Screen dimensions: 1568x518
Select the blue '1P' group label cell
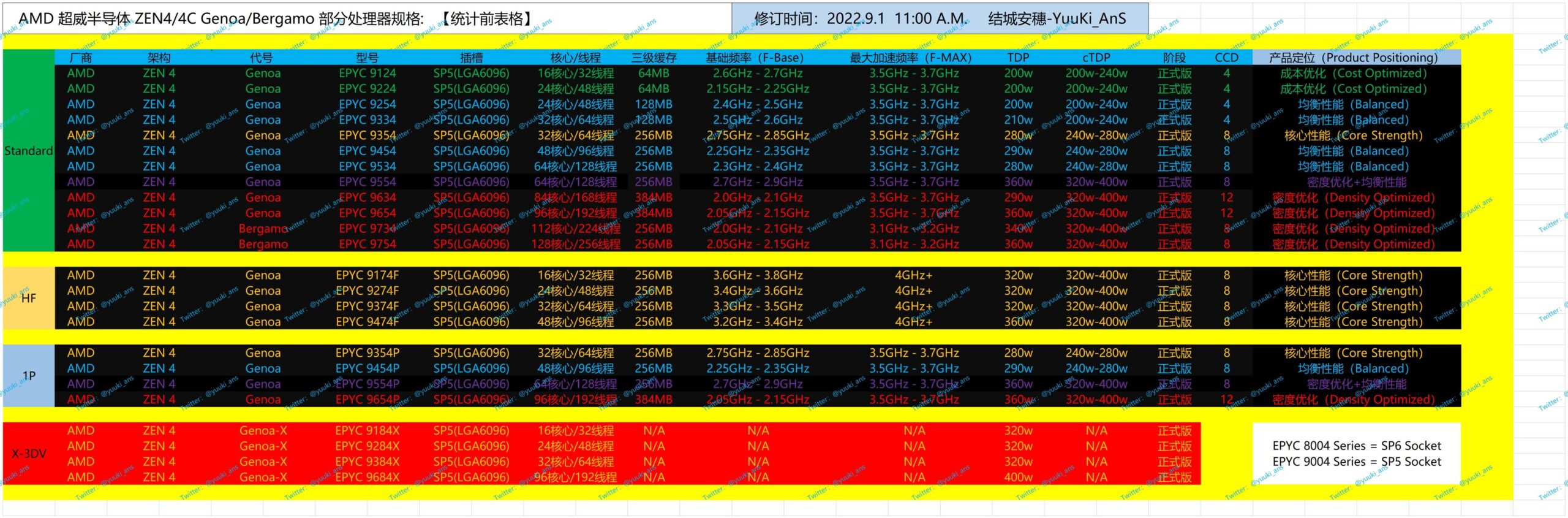pos(28,376)
